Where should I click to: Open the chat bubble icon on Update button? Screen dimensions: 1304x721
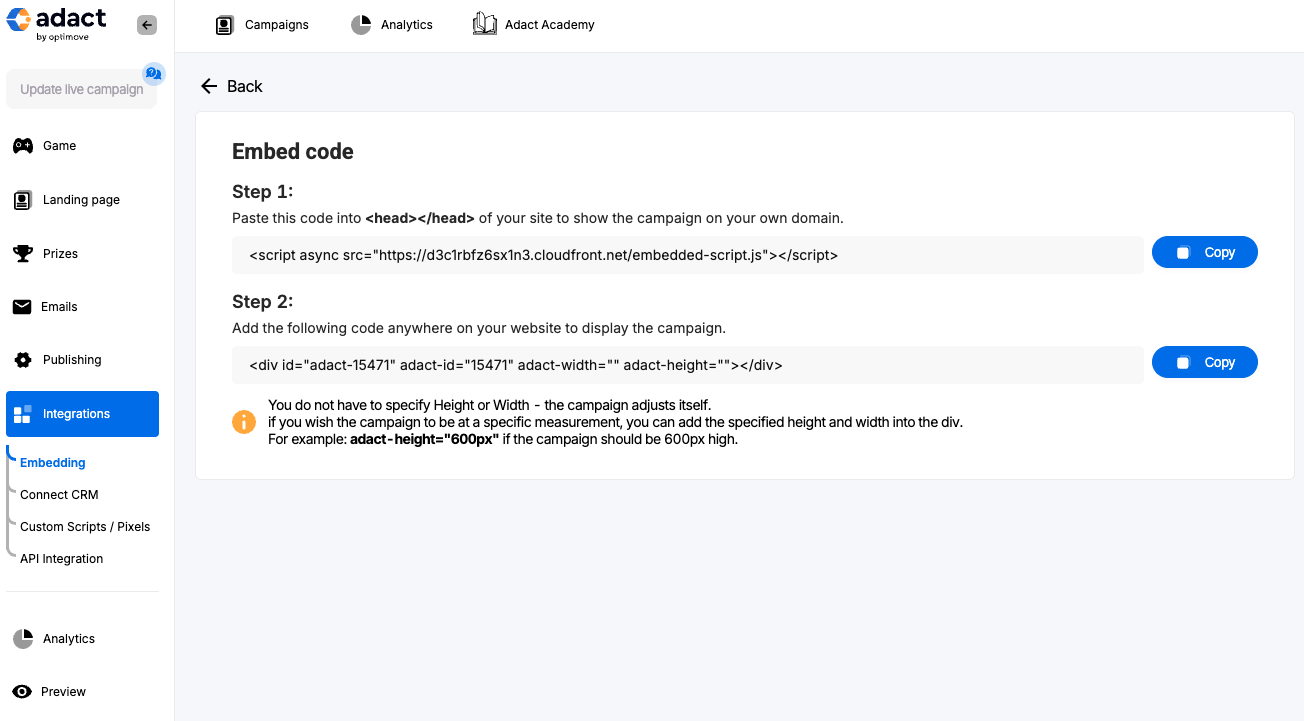coord(153,73)
